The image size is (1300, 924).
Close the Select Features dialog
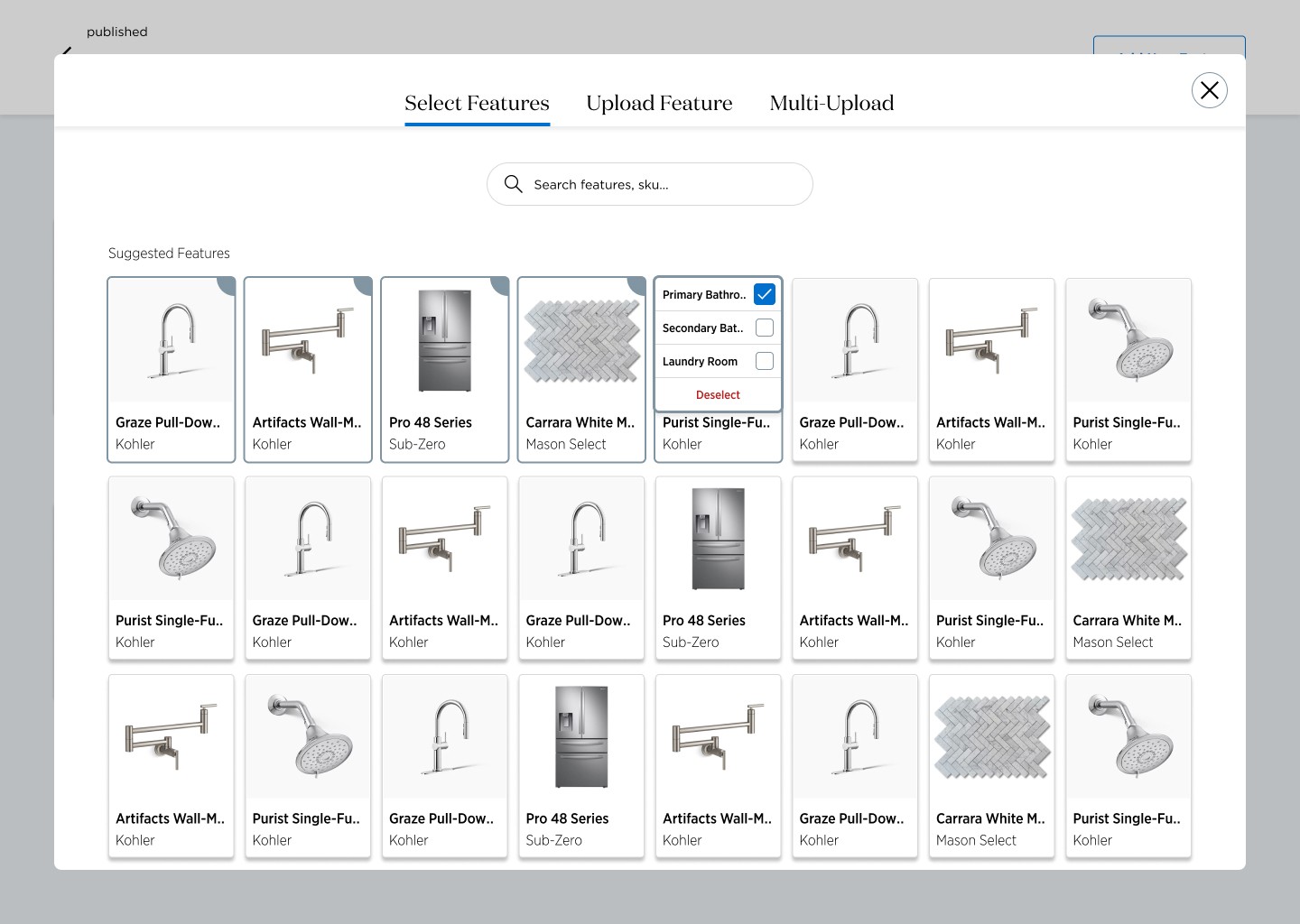pyautogui.click(x=1209, y=90)
